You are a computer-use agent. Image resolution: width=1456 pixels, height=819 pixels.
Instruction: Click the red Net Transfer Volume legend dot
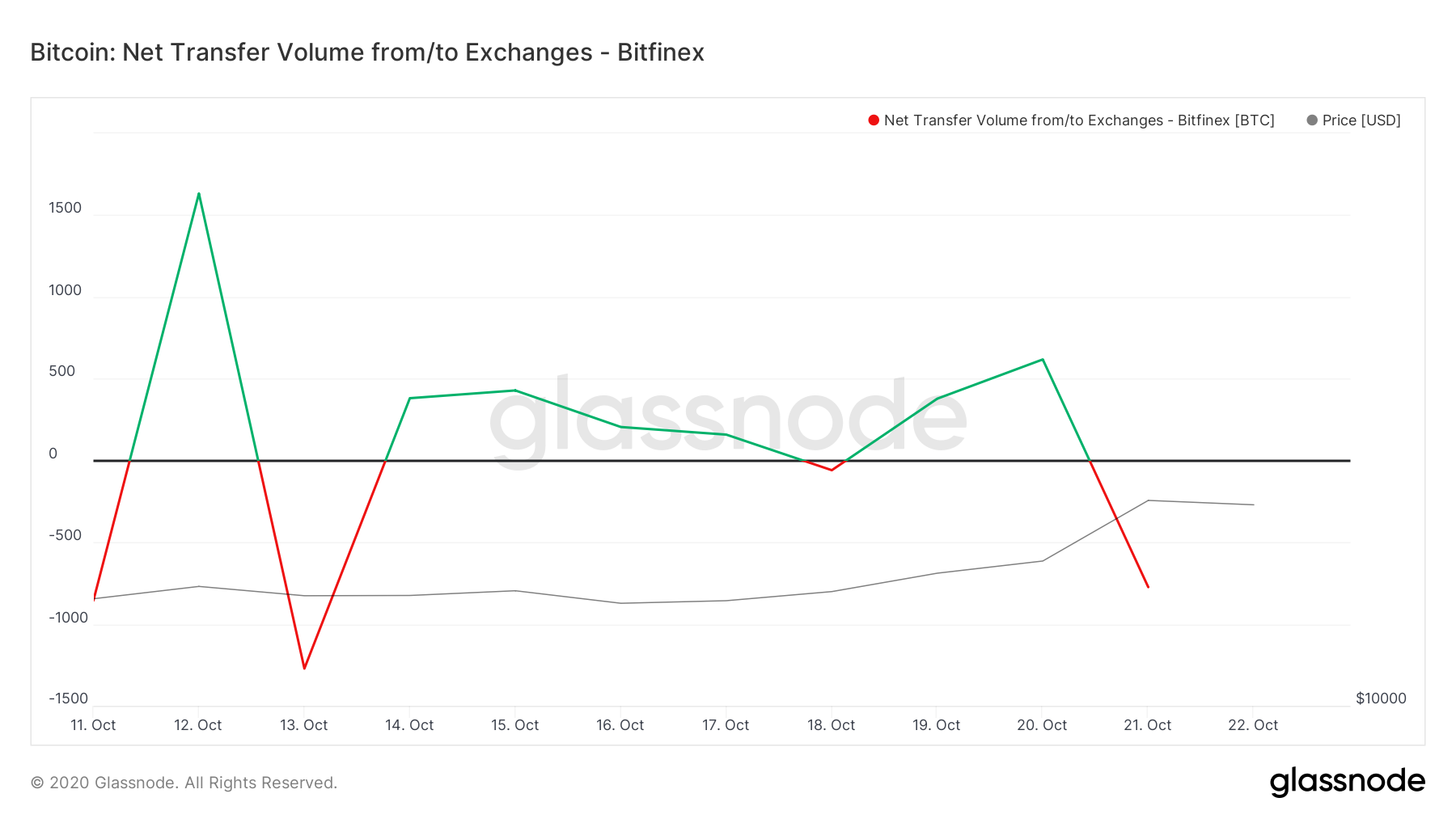pyautogui.click(x=874, y=120)
